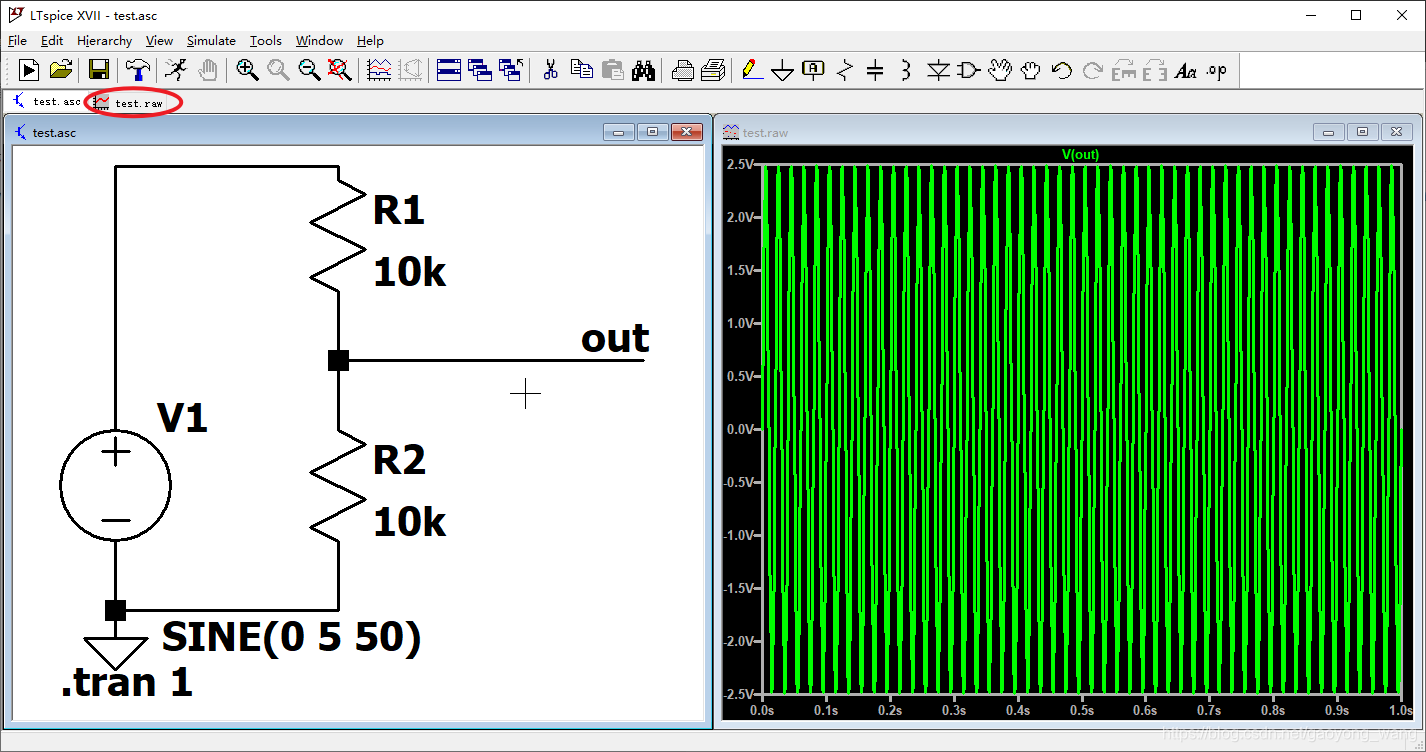
Task: Minimize the LTspice main window
Action: 1311,15
